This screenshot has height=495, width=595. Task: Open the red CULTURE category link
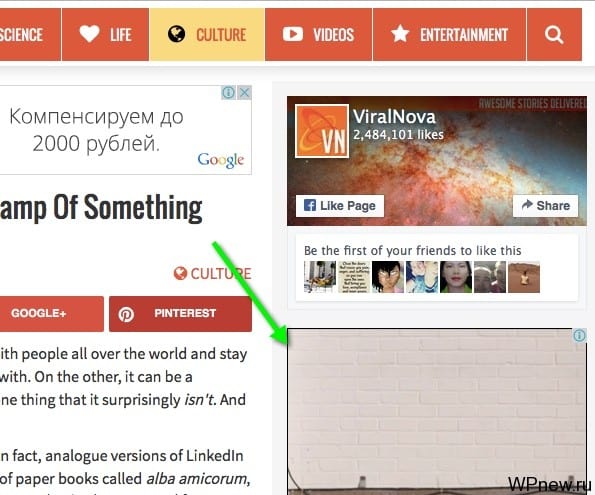[212, 274]
